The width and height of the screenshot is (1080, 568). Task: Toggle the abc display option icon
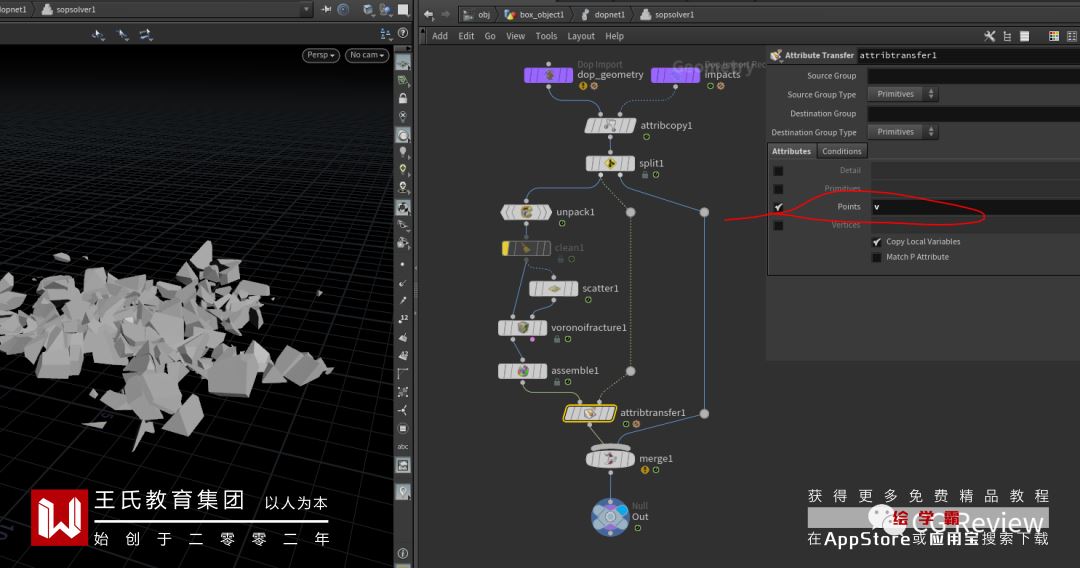(x=403, y=447)
